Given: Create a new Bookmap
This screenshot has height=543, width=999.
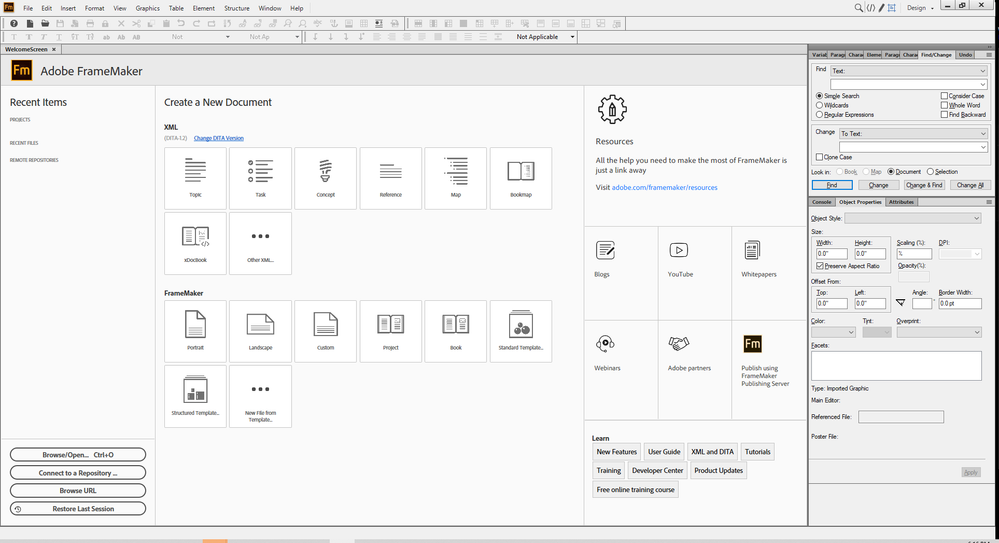Looking at the screenshot, I should click(x=521, y=178).
